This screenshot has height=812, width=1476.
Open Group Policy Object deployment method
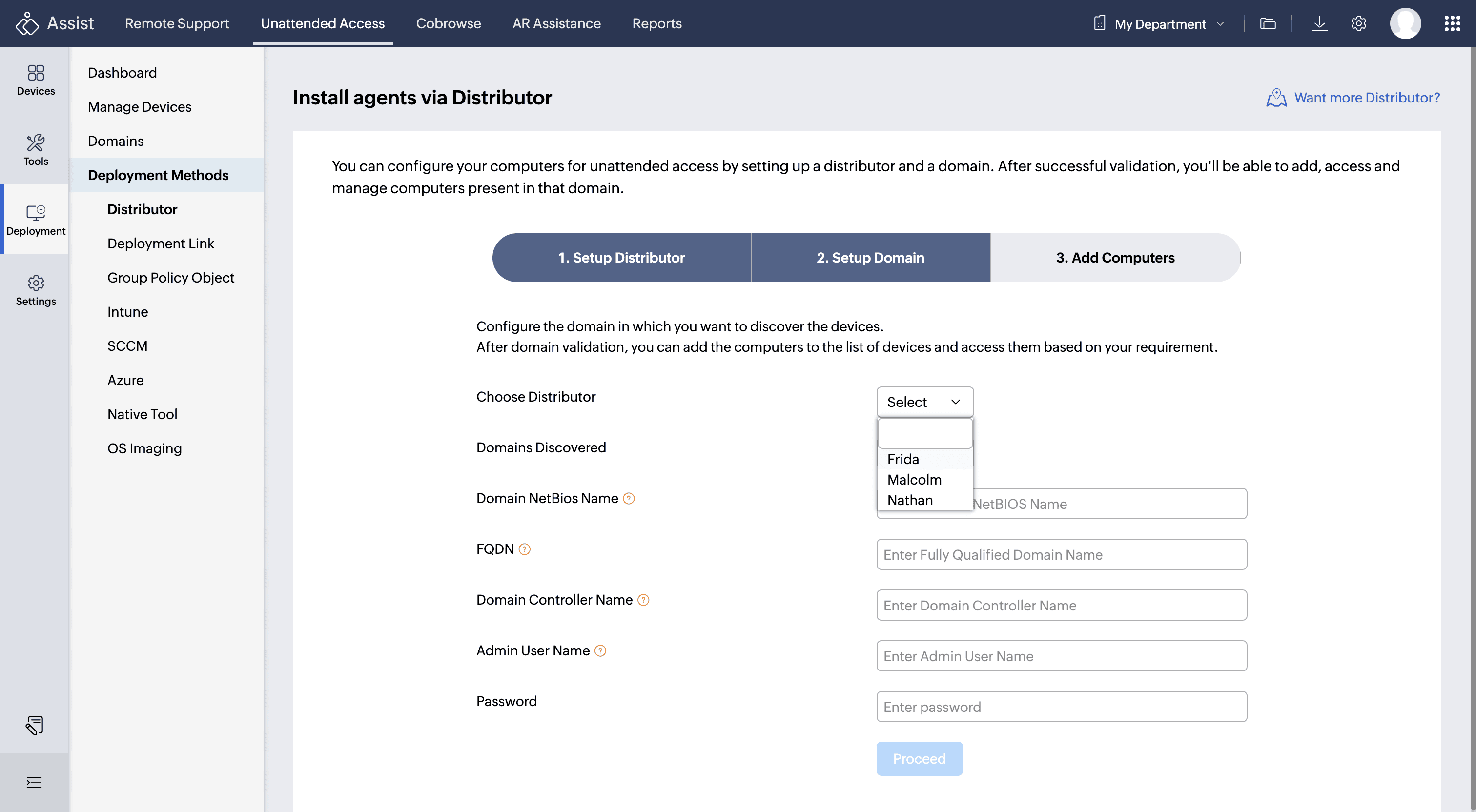(x=171, y=277)
